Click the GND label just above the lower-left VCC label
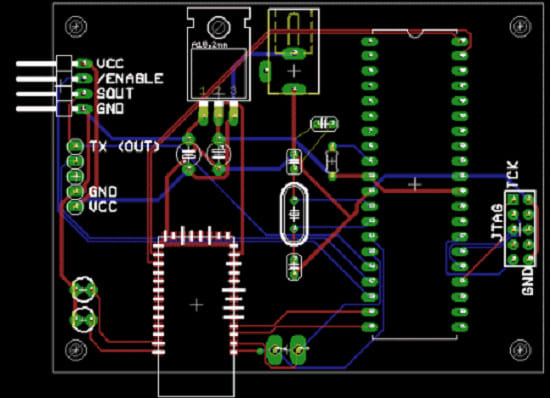Viewport: 550px width, 398px height. (103, 192)
